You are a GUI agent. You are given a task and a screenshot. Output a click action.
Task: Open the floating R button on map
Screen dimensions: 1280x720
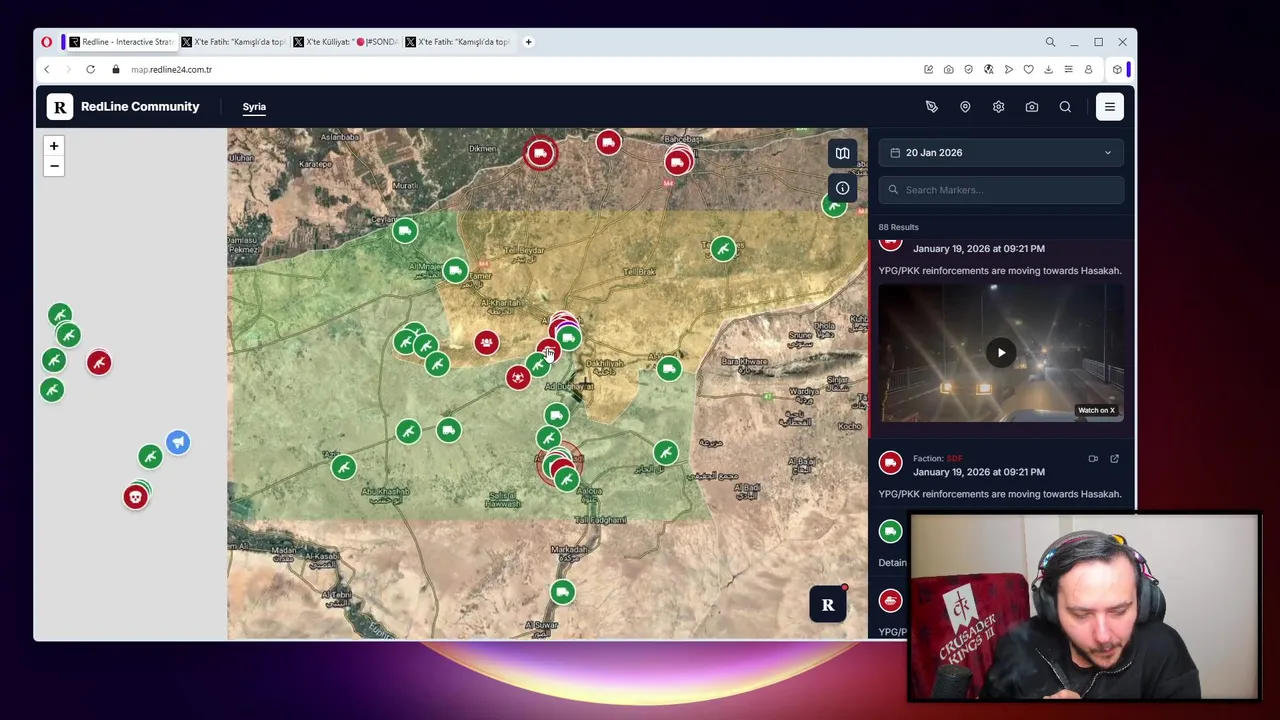coord(828,604)
